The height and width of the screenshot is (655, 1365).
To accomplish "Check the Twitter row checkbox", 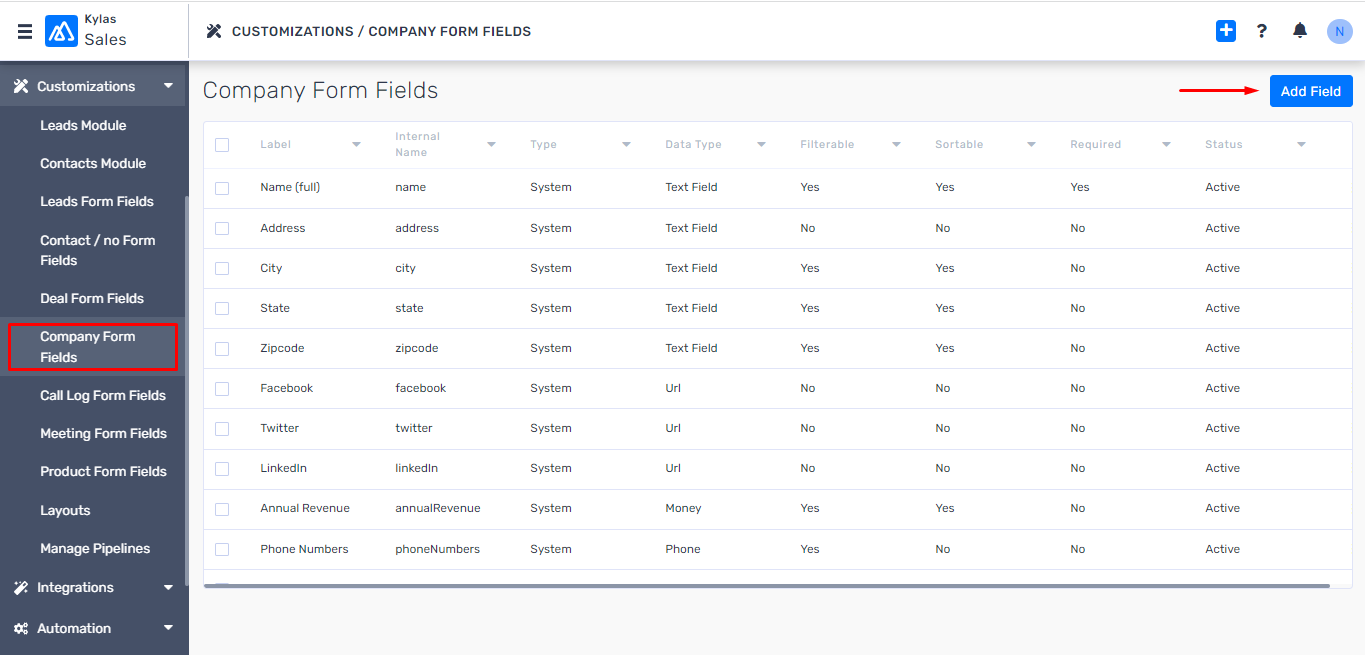I will pos(222,428).
